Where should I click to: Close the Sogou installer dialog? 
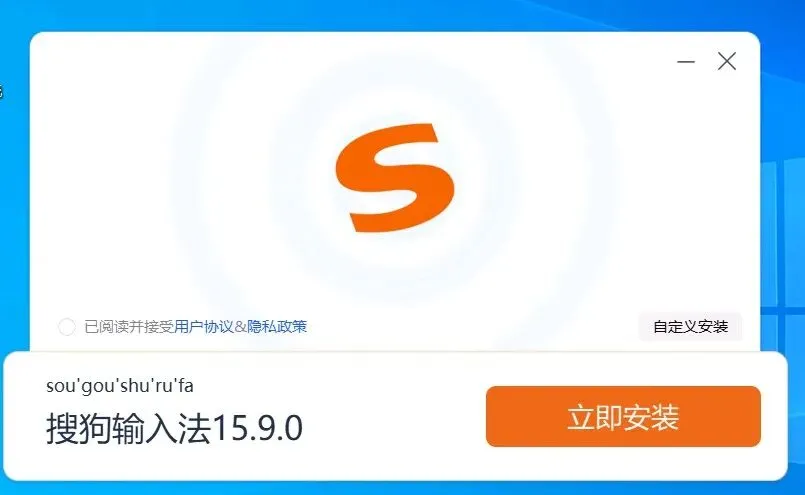pyautogui.click(x=727, y=61)
